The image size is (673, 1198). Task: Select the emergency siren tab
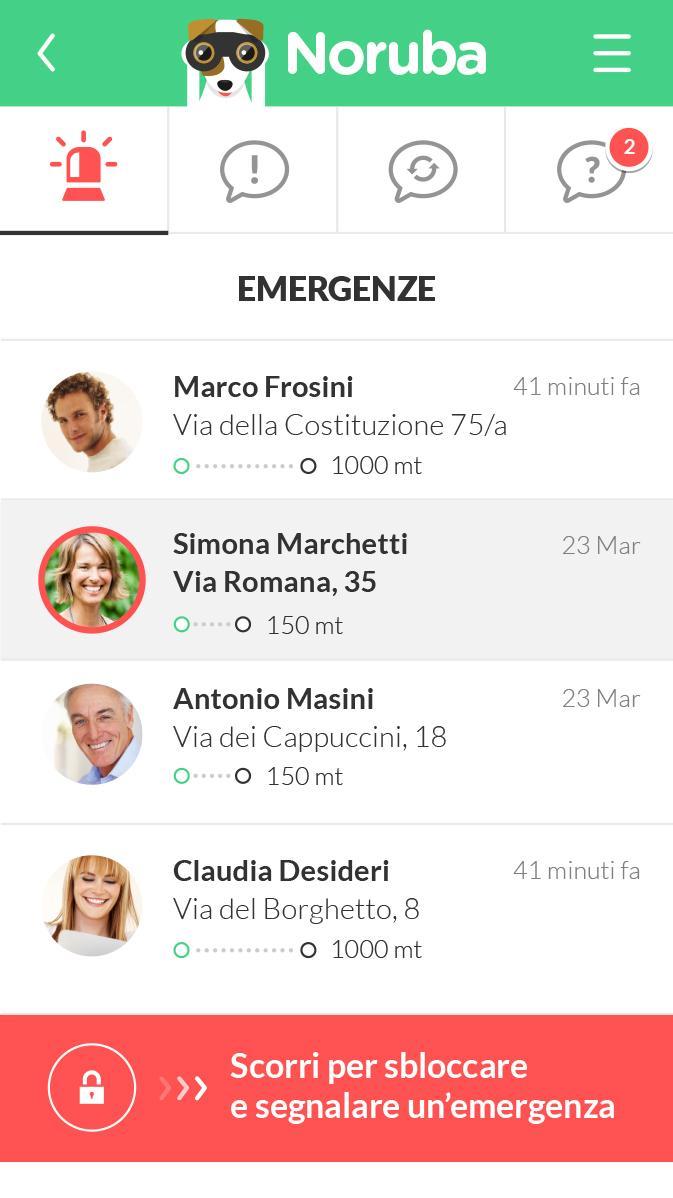coord(83,168)
